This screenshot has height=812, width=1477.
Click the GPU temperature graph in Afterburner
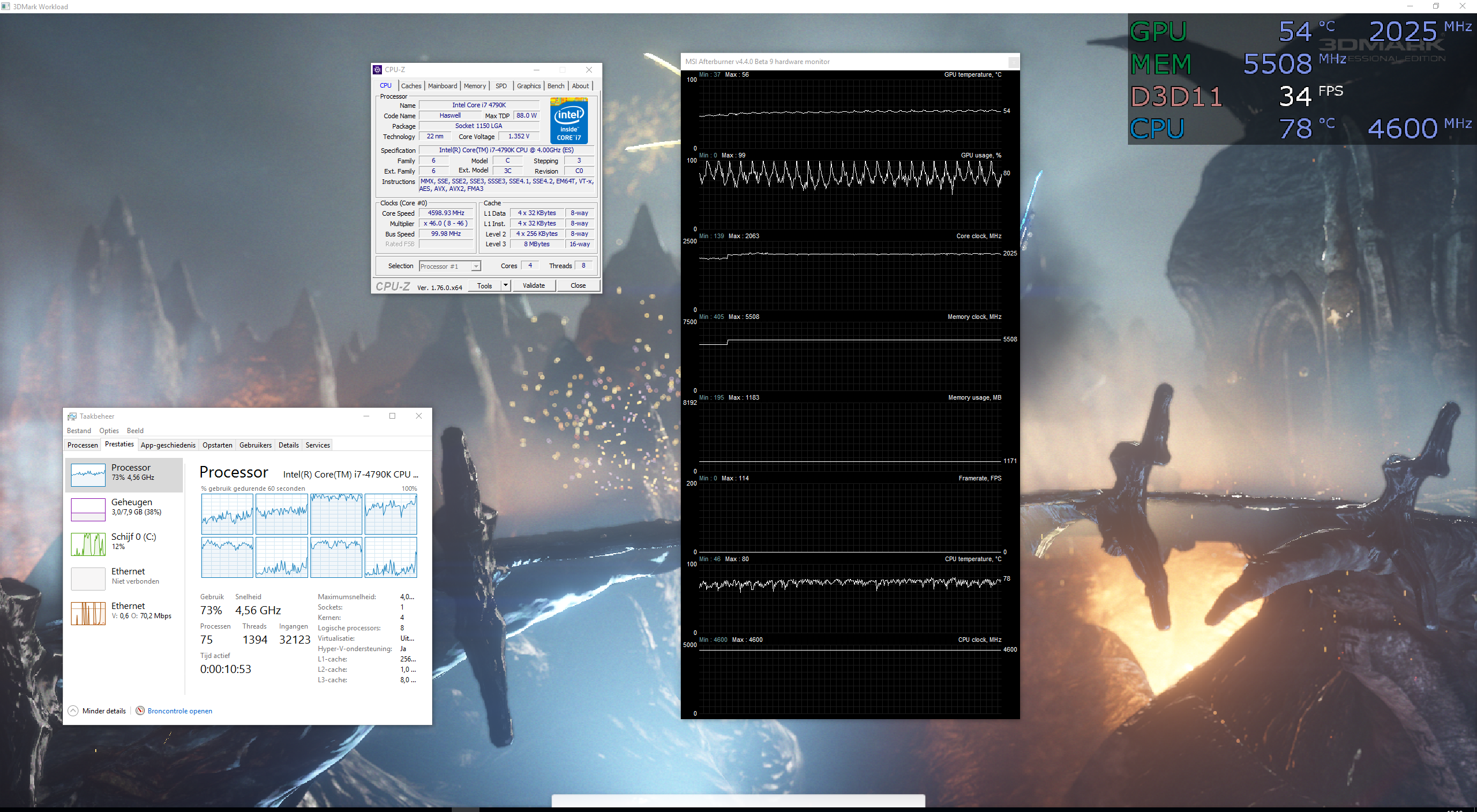pos(850,114)
